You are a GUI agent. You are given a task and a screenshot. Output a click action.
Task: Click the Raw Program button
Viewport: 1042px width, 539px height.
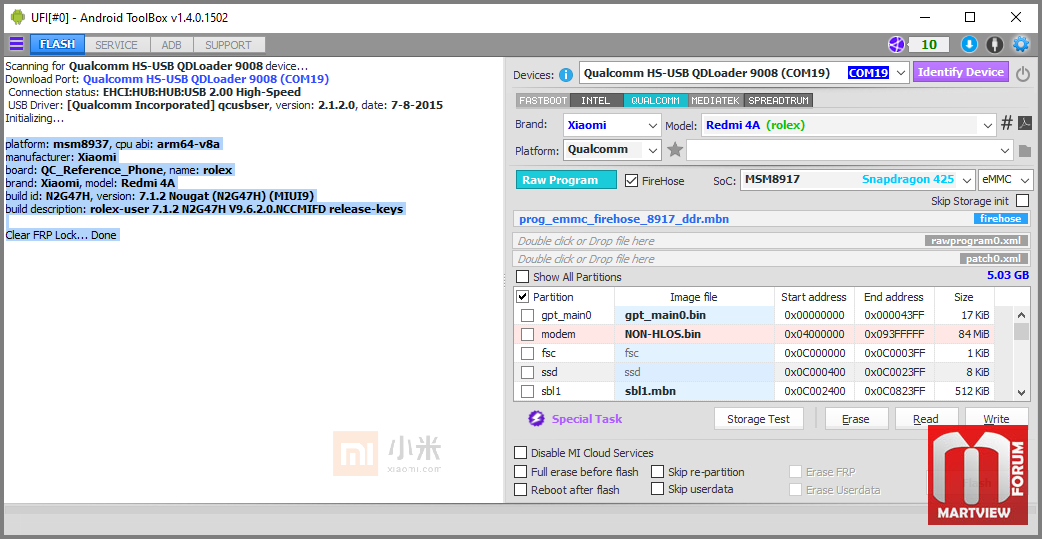point(566,180)
